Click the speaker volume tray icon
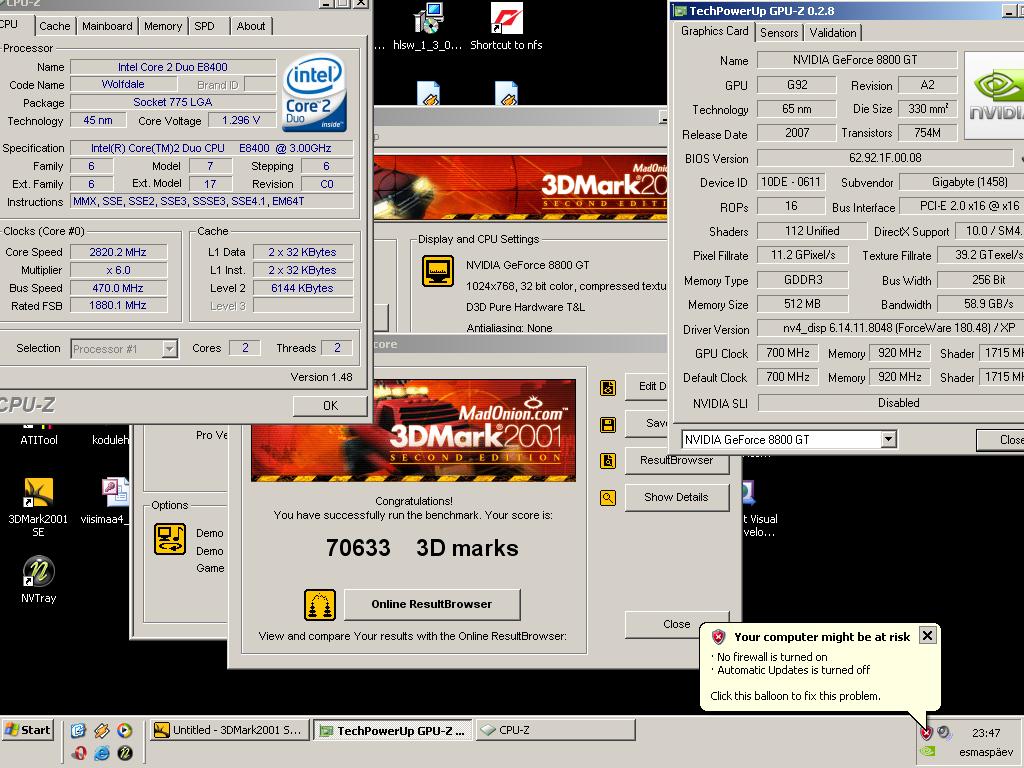 [944, 733]
